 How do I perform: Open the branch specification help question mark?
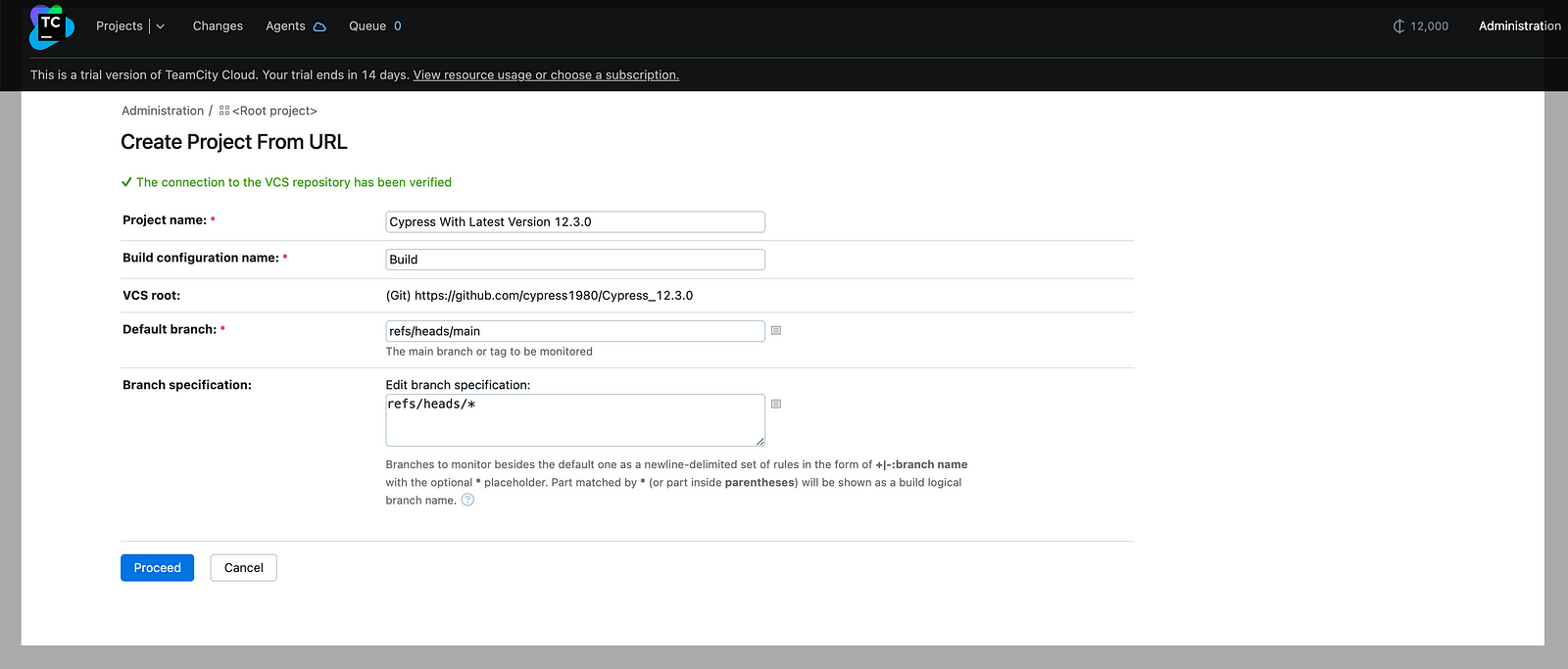click(467, 501)
